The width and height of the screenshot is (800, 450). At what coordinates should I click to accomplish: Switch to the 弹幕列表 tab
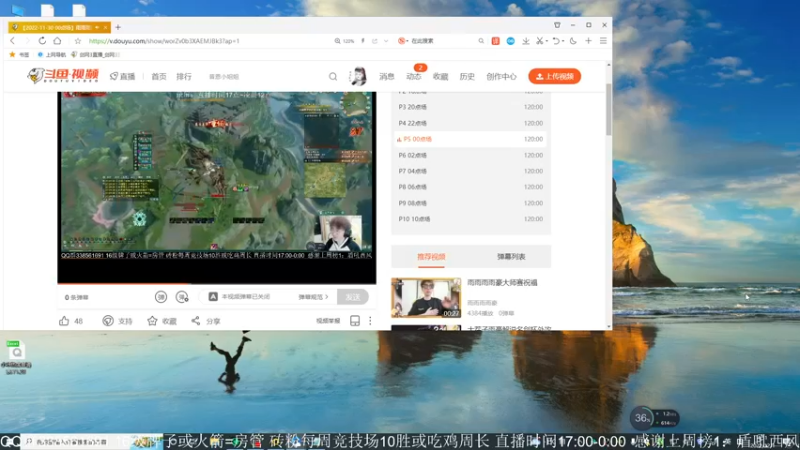pyautogui.click(x=511, y=257)
